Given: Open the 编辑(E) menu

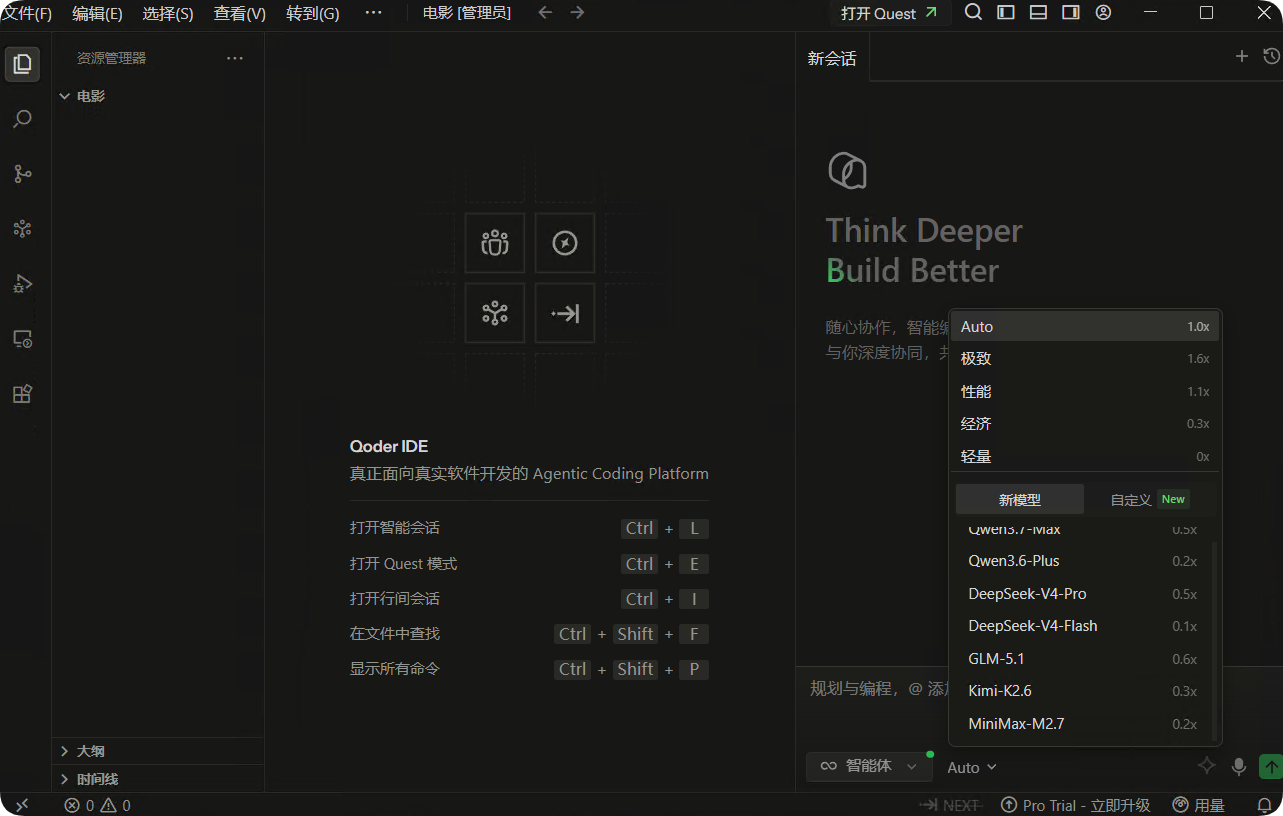Looking at the screenshot, I should (x=97, y=13).
